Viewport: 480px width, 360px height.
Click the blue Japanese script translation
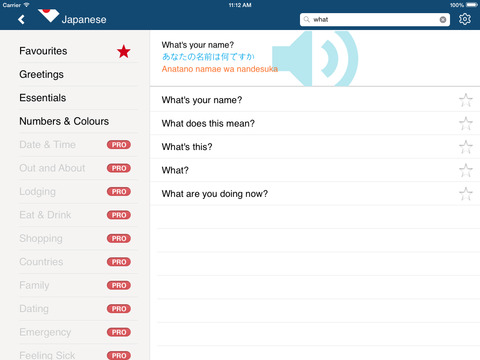pyautogui.click(x=208, y=57)
